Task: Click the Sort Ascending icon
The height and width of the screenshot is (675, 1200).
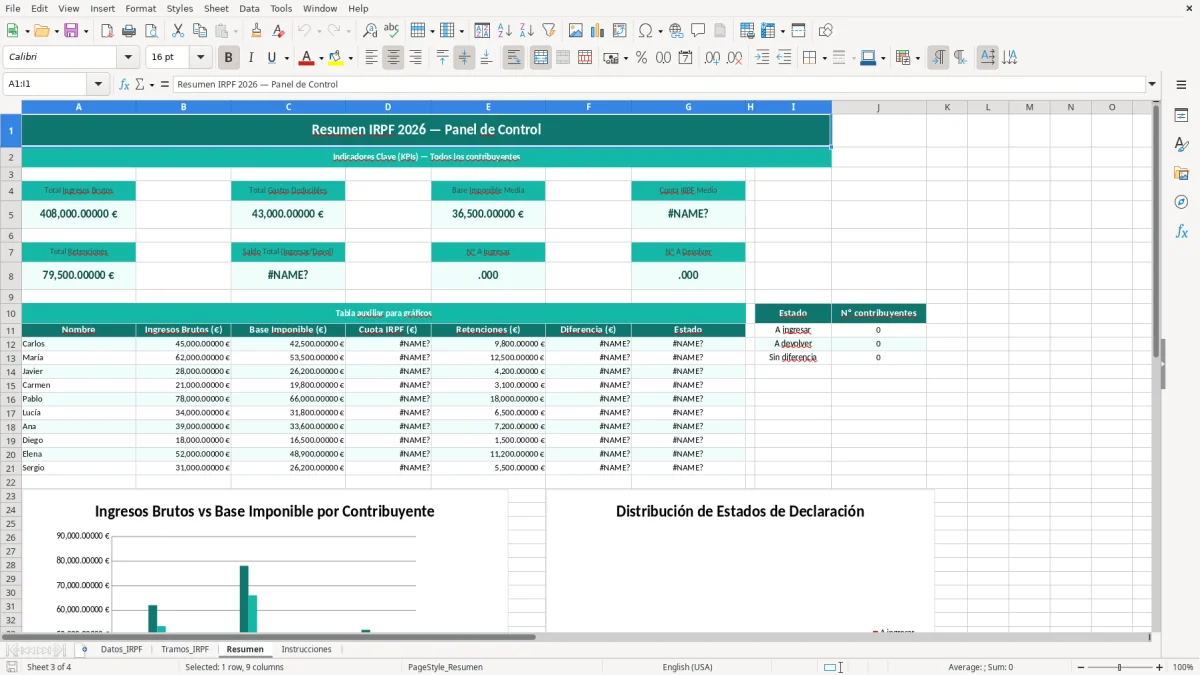Action: pyautogui.click(x=504, y=31)
